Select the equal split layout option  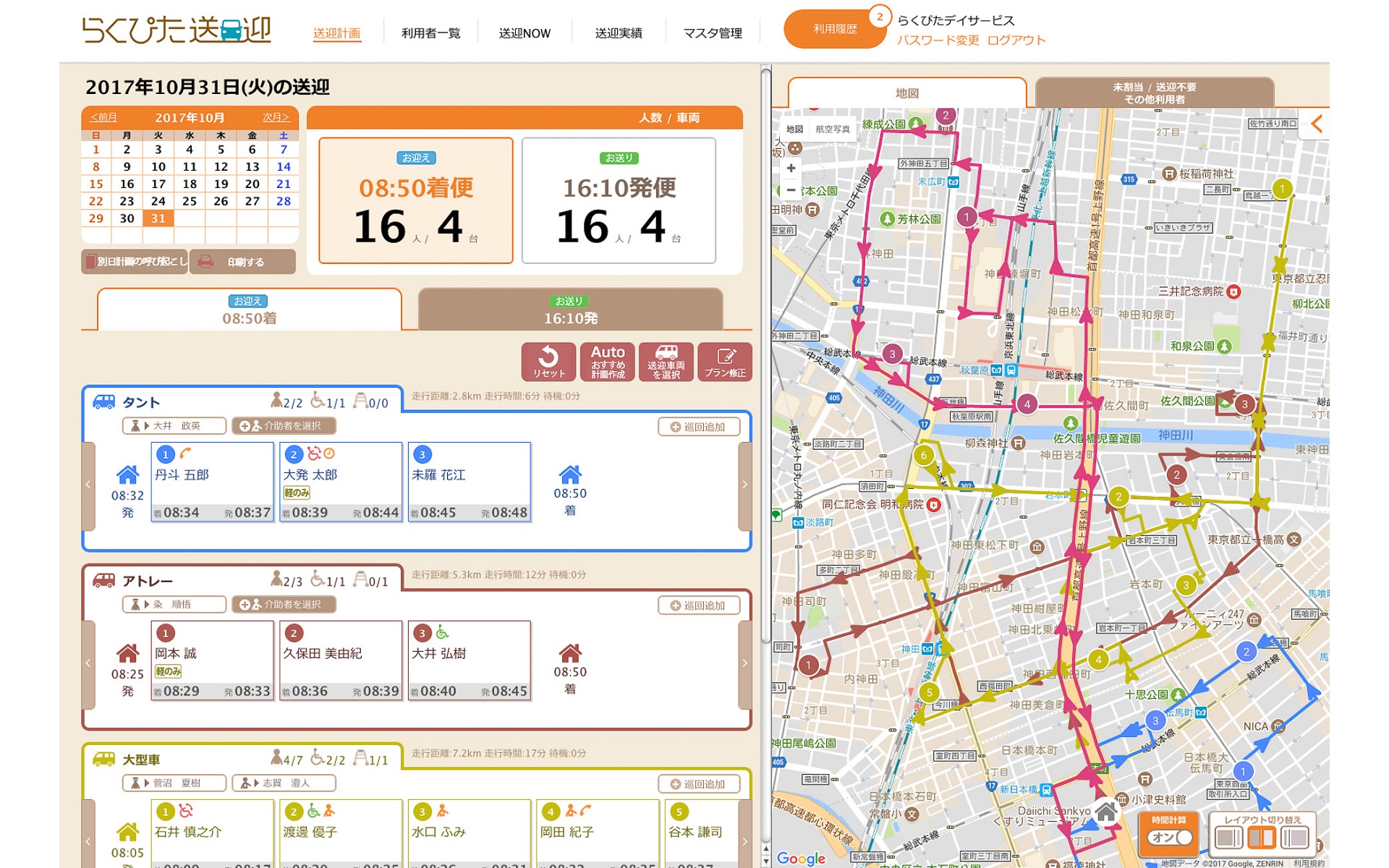1261,838
